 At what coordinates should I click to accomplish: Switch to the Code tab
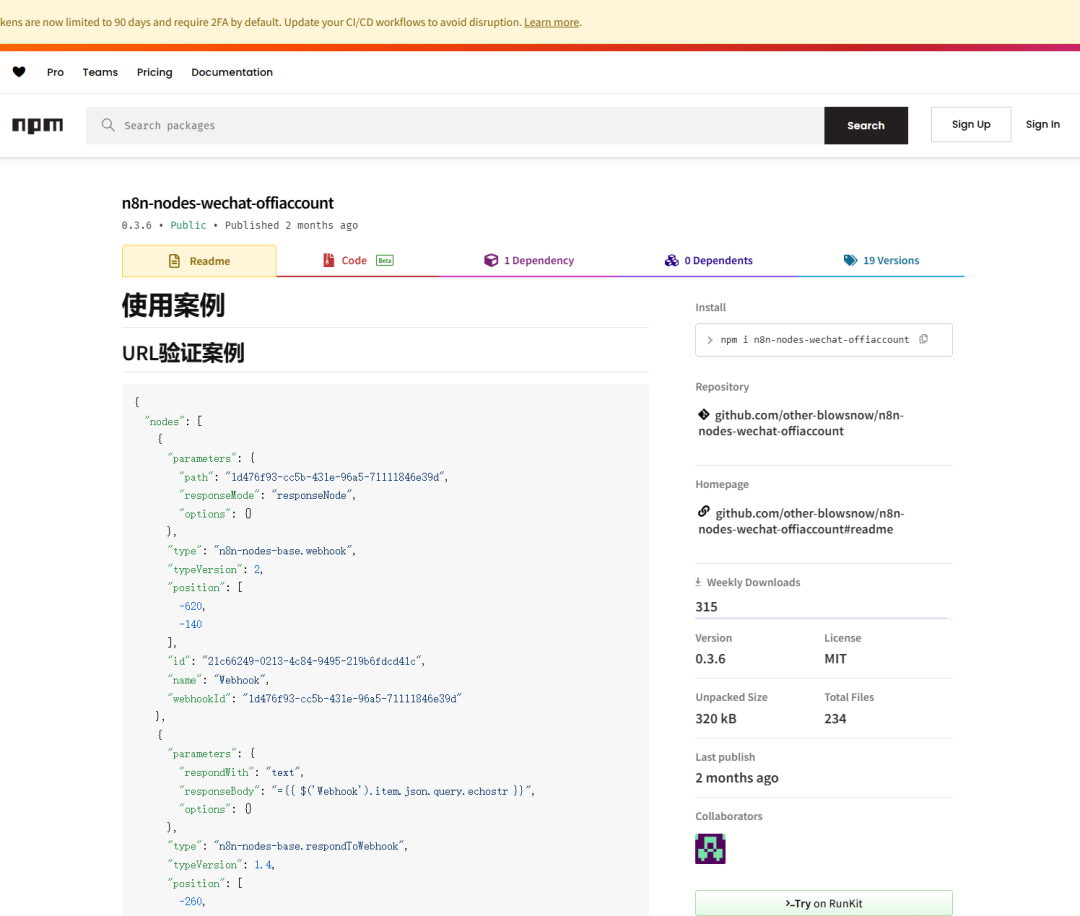point(357,261)
